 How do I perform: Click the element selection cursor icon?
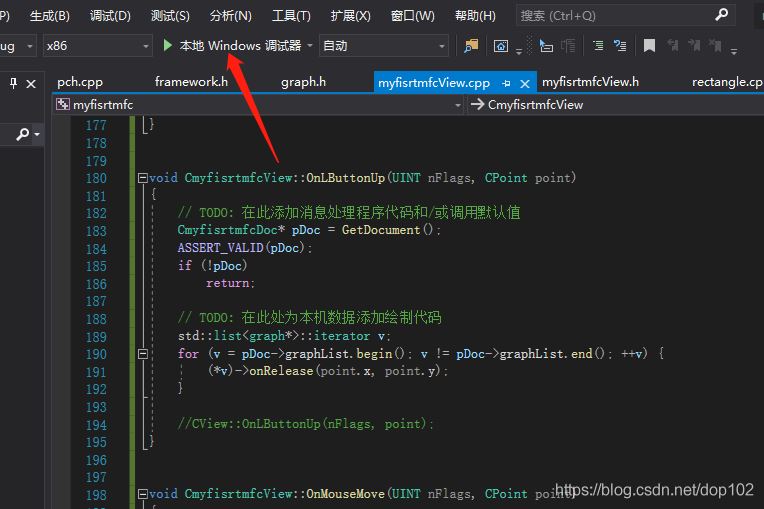coord(546,46)
